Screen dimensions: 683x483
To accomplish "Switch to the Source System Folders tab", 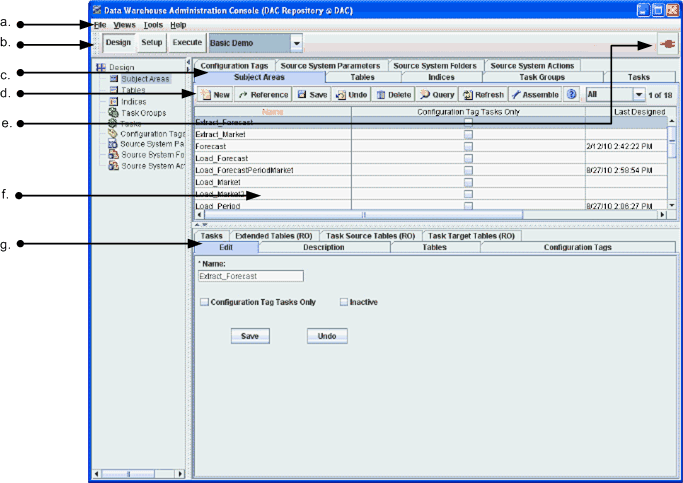I will [435, 66].
